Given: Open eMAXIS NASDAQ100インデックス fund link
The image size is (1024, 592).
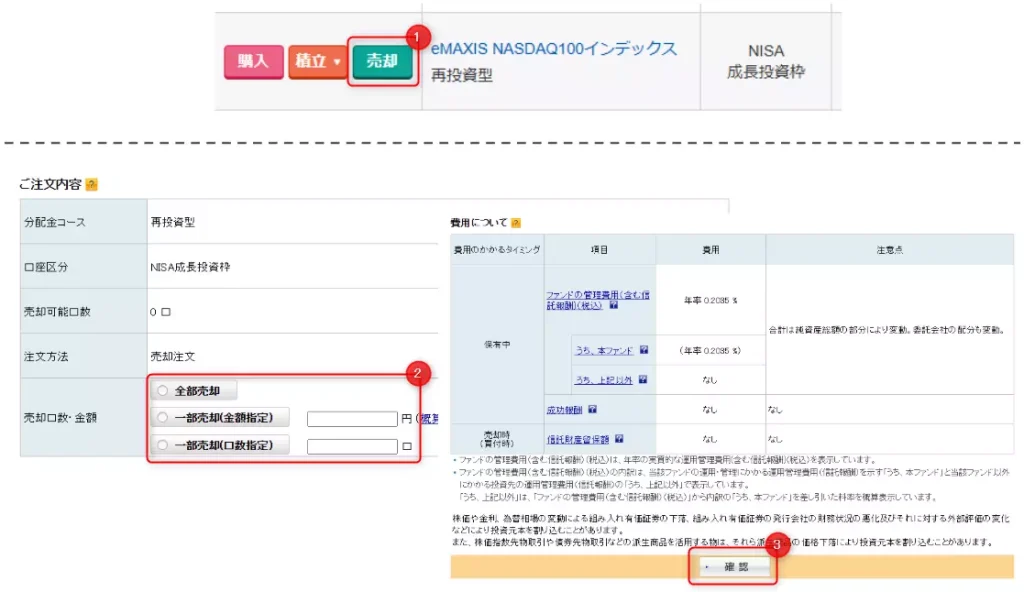Looking at the screenshot, I should 554,48.
